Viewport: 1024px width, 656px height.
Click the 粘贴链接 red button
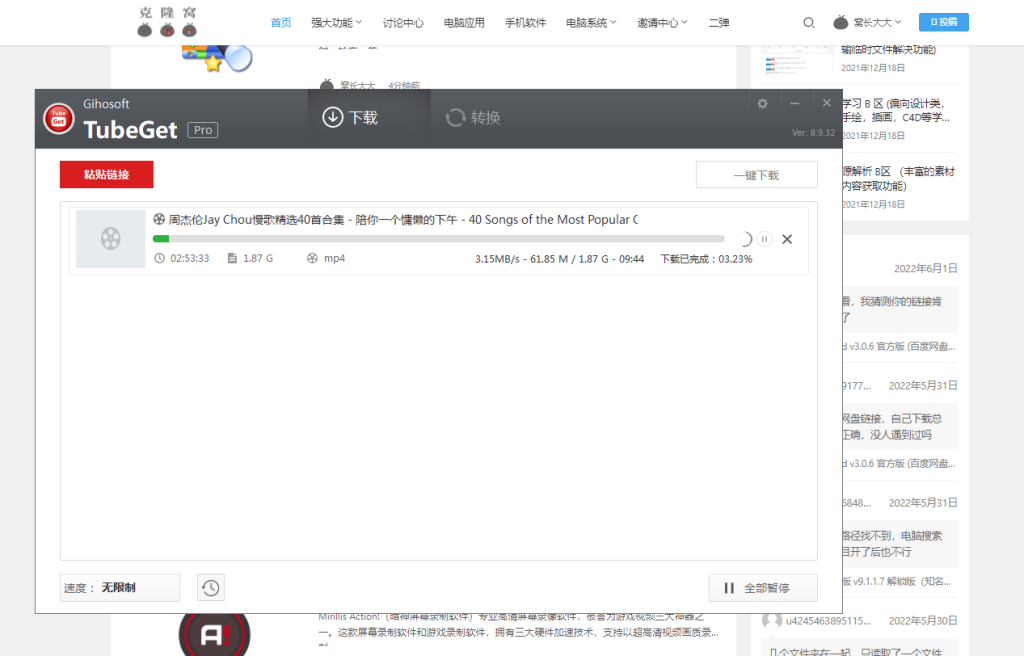[106, 174]
